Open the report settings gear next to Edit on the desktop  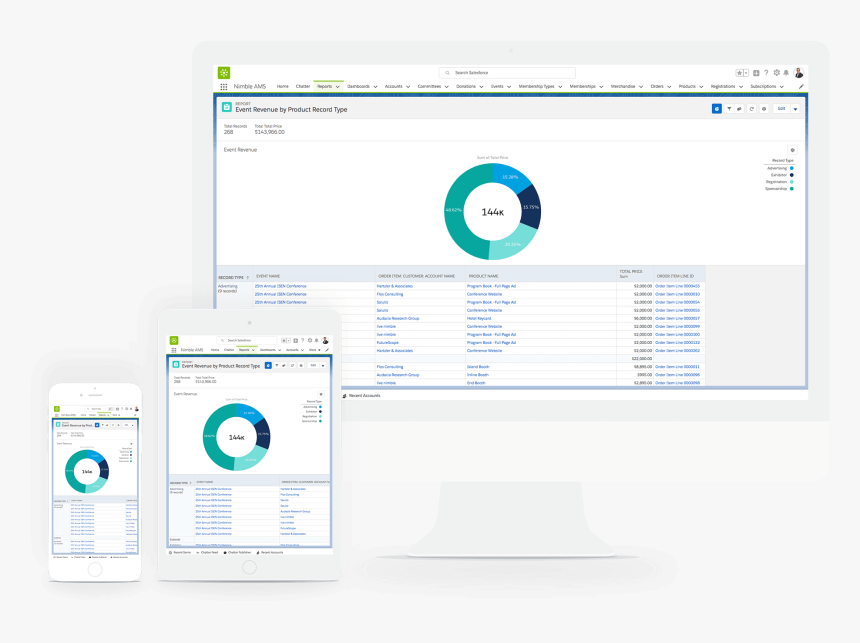point(763,109)
